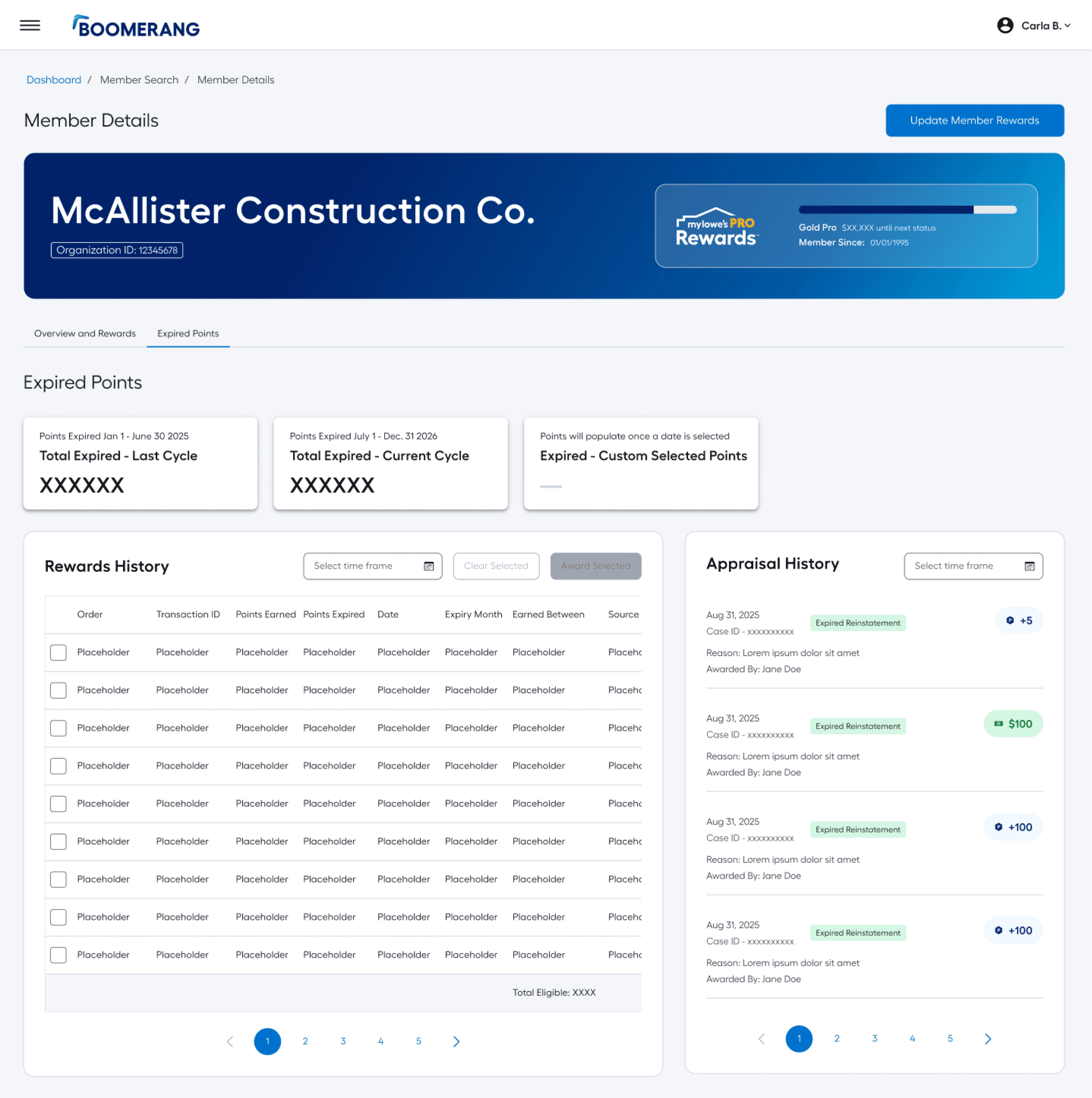Click the Boomerang logo
The height and width of the screenshot is (1098, 1092).
tap(136, 26)
